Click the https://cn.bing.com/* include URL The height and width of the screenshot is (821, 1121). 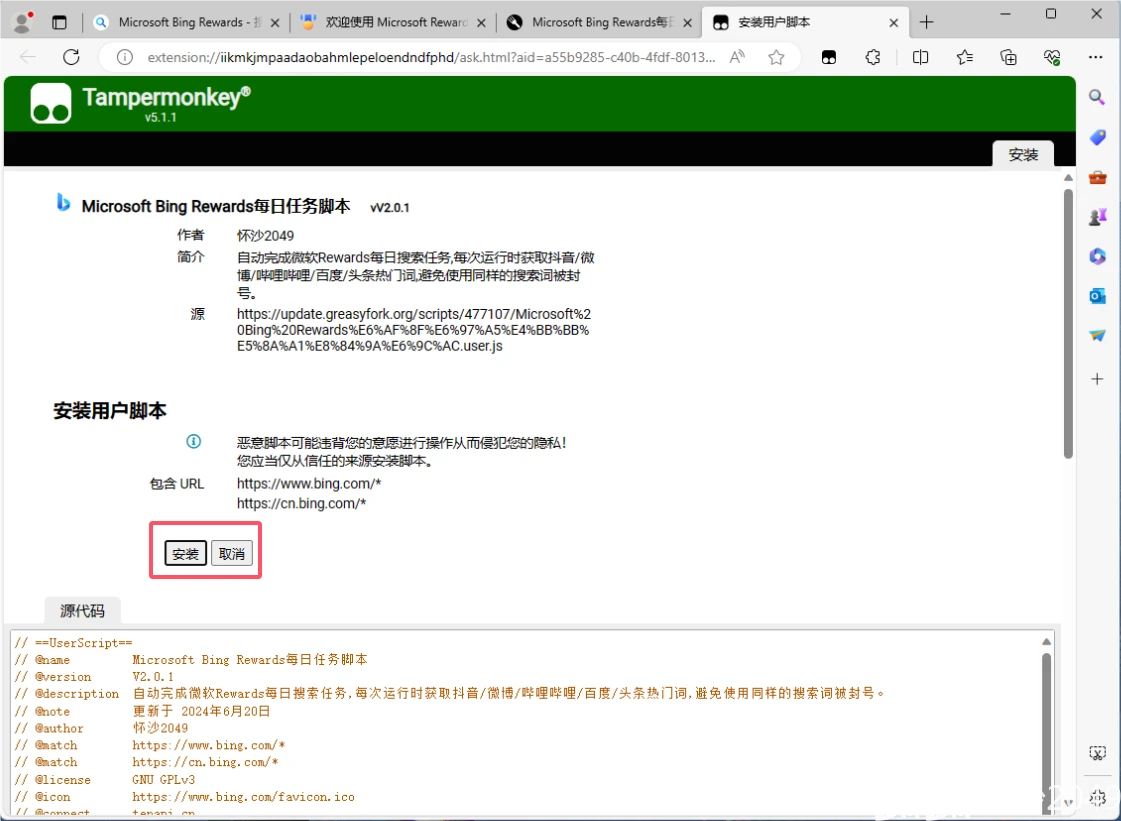tap(302, 503)
